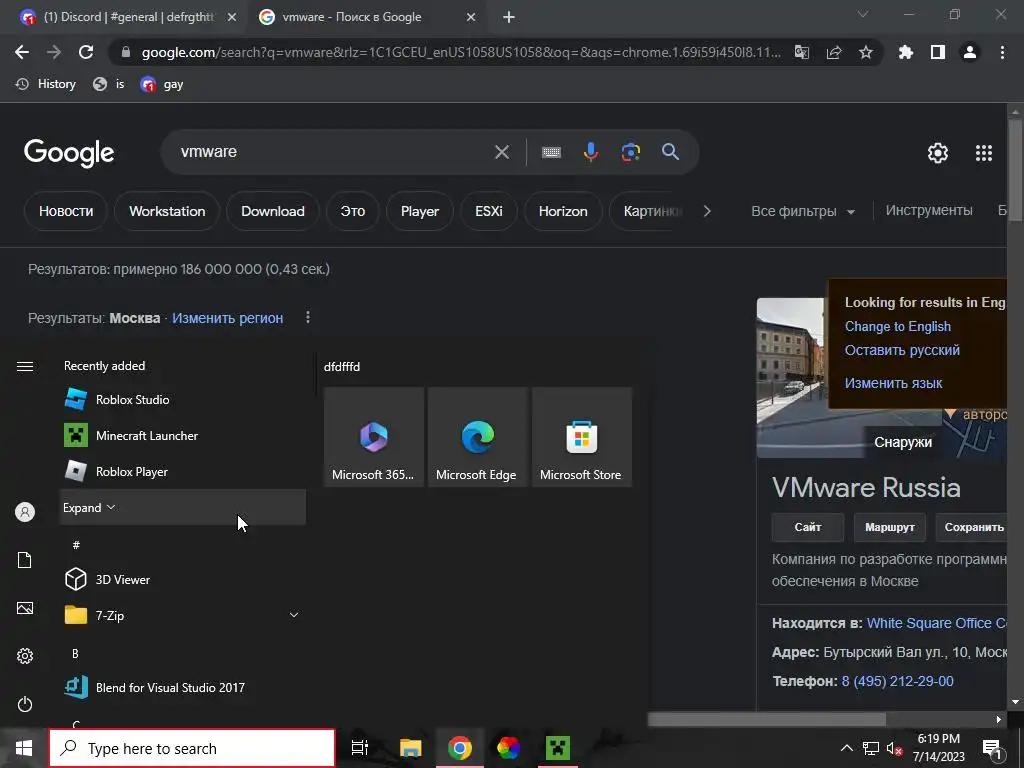Open Инструменты search tools
This screenshot has height=768, width=1024.
[929, 210]
